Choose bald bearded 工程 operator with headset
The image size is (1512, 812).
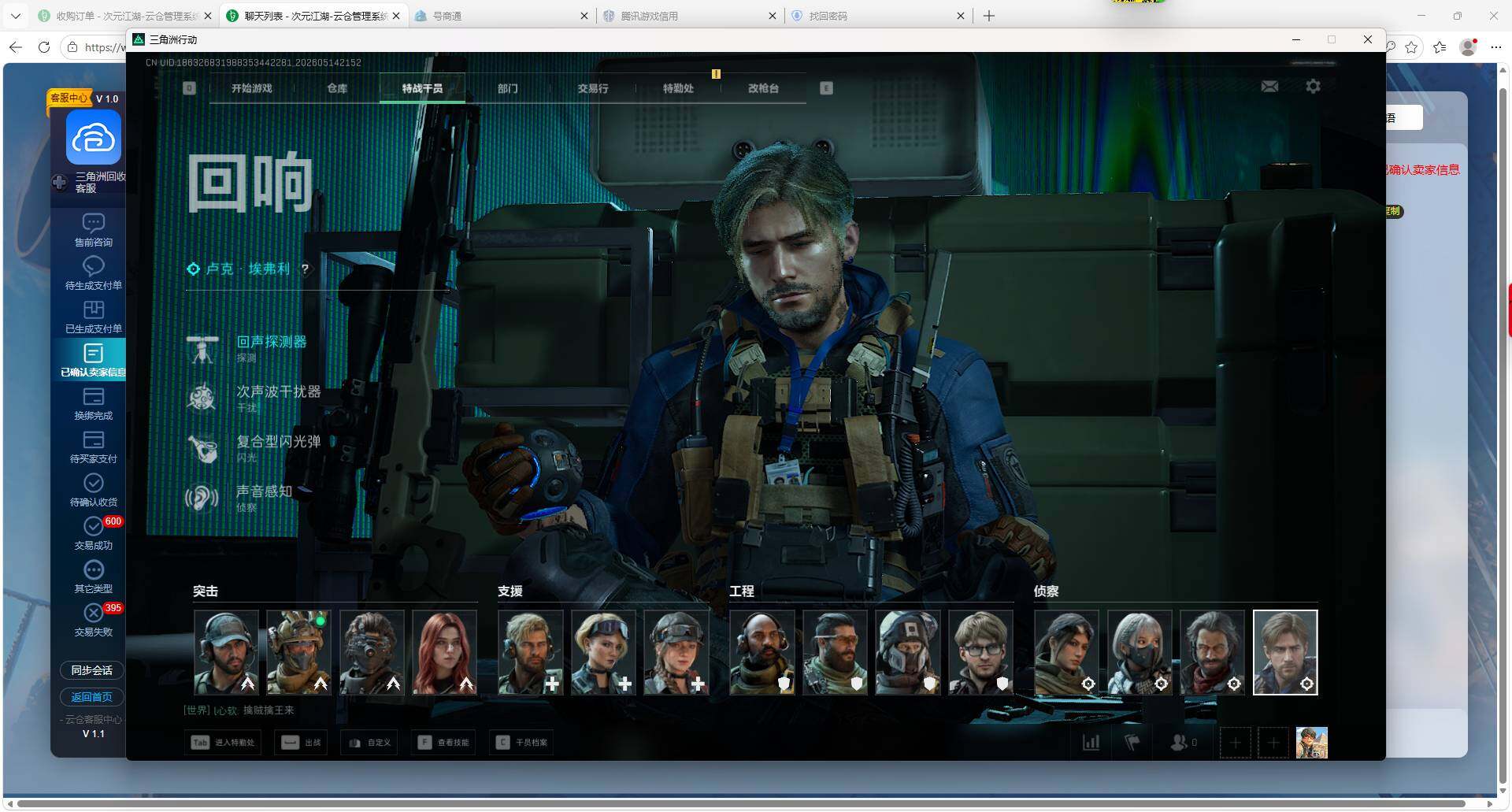(762, 652)
